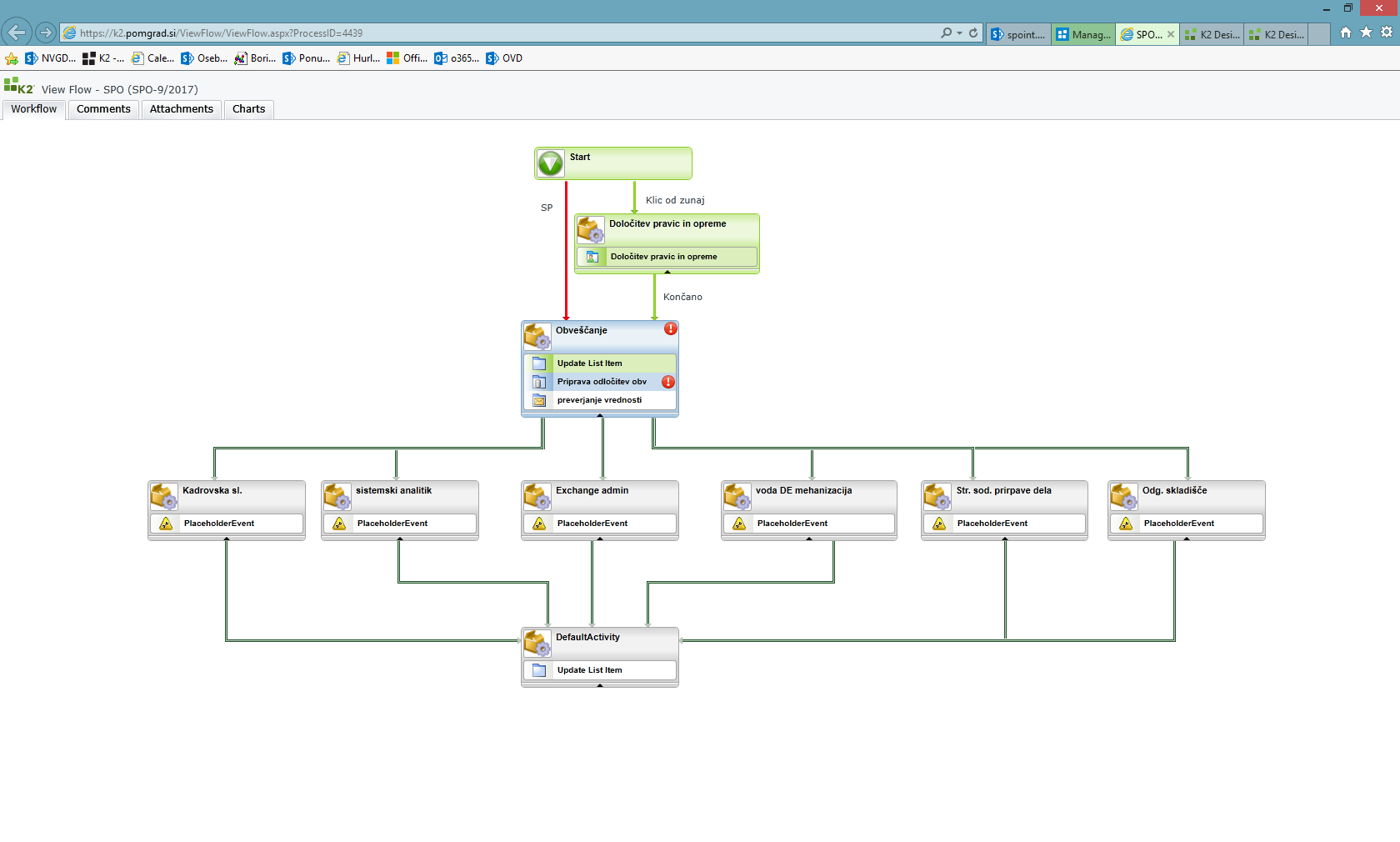Click the Exchange admin activity icon
This screenshot has height=842, width=1400.
tap(537, 496)
